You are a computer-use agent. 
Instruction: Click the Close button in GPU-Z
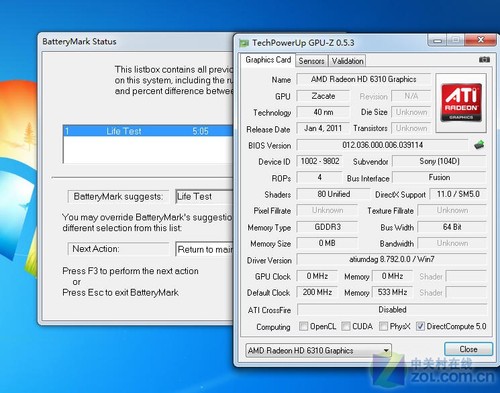pyautogui.click(x=468, y=349)
